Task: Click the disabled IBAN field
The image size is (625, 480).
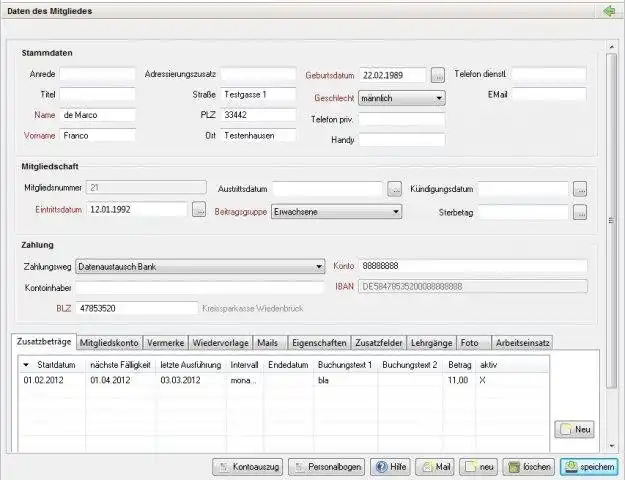Action: tap(473, 286)
